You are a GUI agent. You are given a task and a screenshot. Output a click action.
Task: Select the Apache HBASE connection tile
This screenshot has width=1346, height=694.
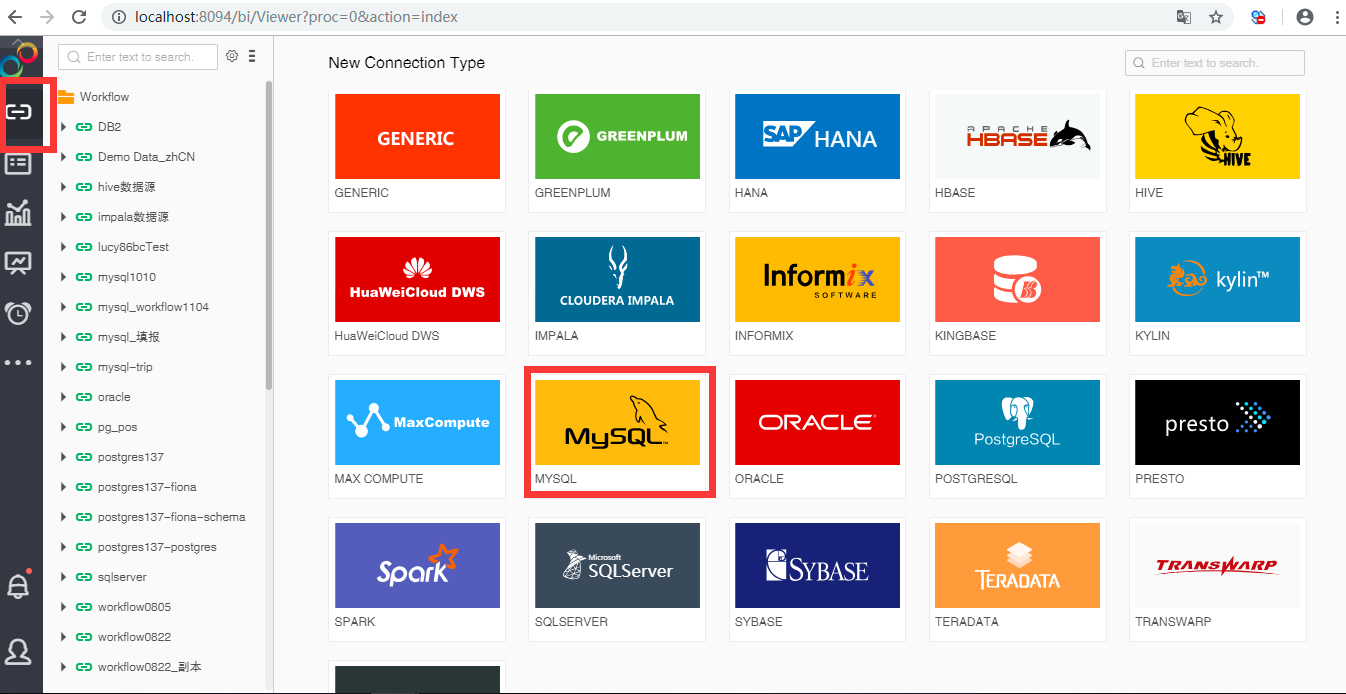[1017, 149]
